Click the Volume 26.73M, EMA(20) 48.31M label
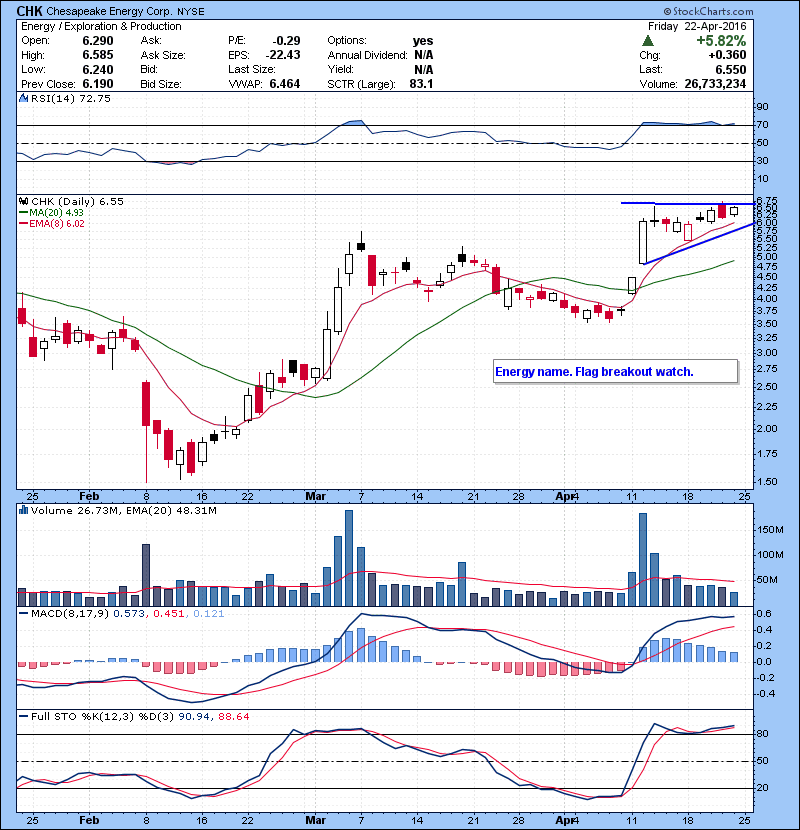Screen dimensions: 800x830 124,511
